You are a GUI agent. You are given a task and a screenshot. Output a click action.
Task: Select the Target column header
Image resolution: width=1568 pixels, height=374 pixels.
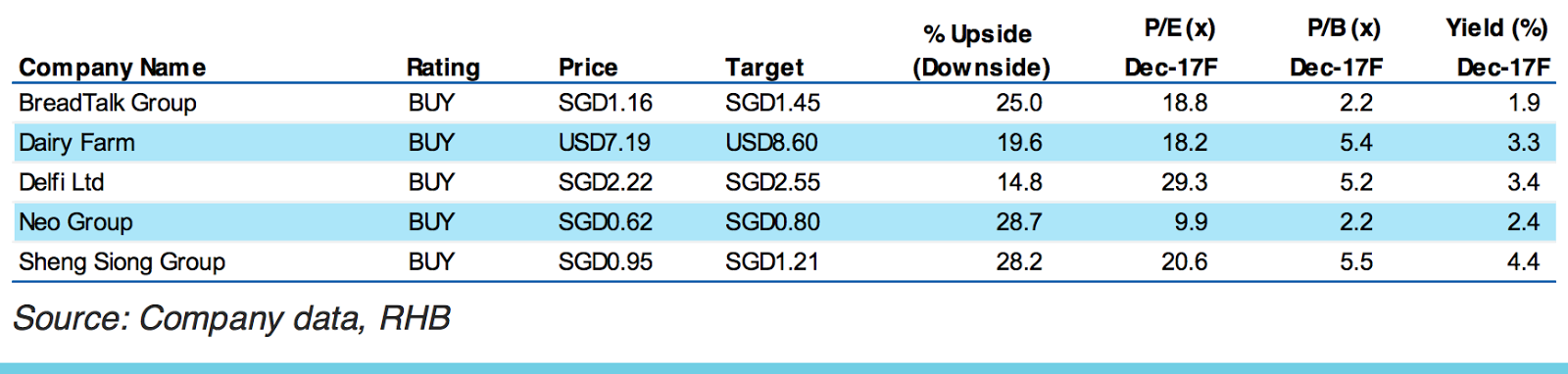[764, 68]
